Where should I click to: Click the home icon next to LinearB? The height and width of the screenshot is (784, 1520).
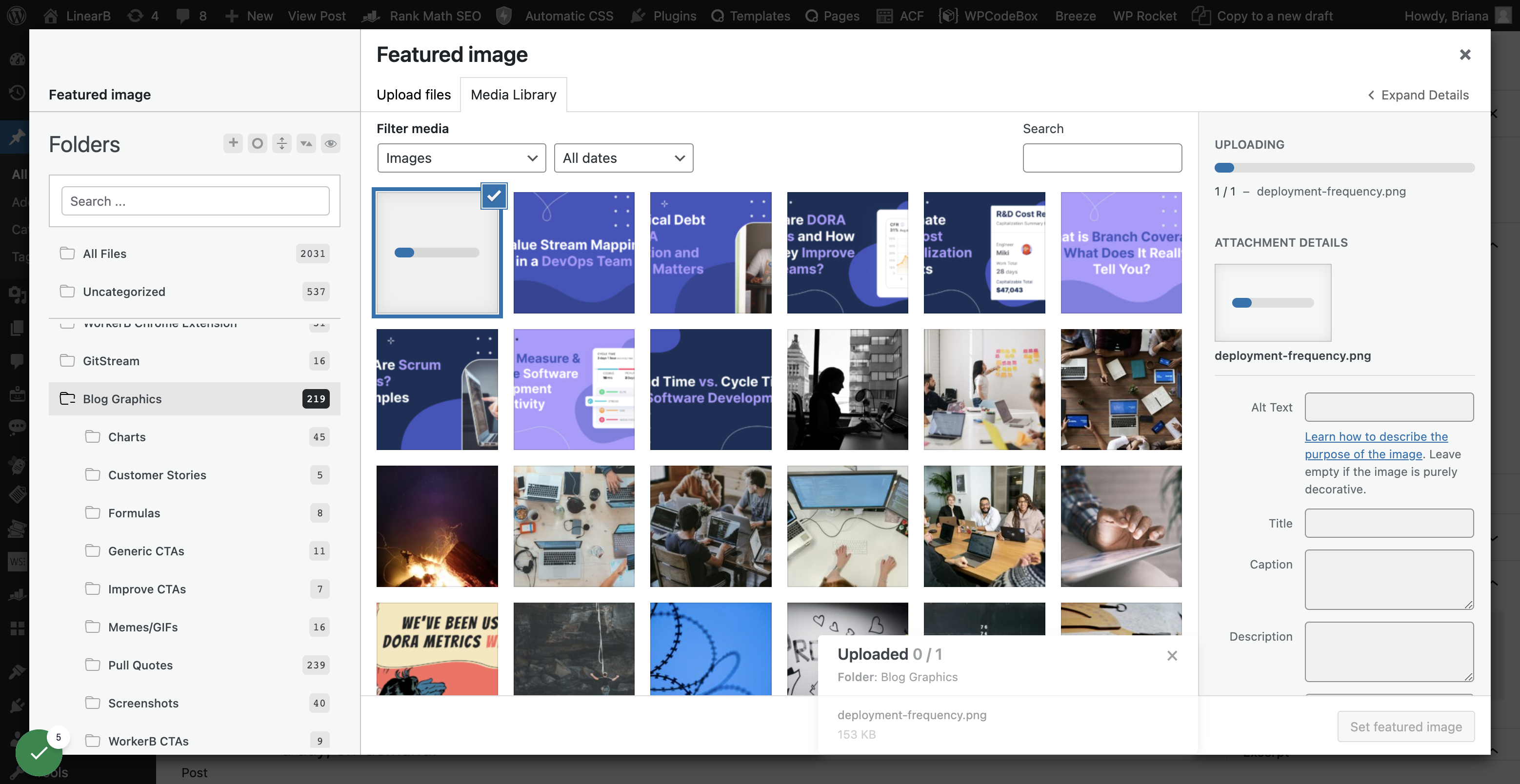(51, 16)
